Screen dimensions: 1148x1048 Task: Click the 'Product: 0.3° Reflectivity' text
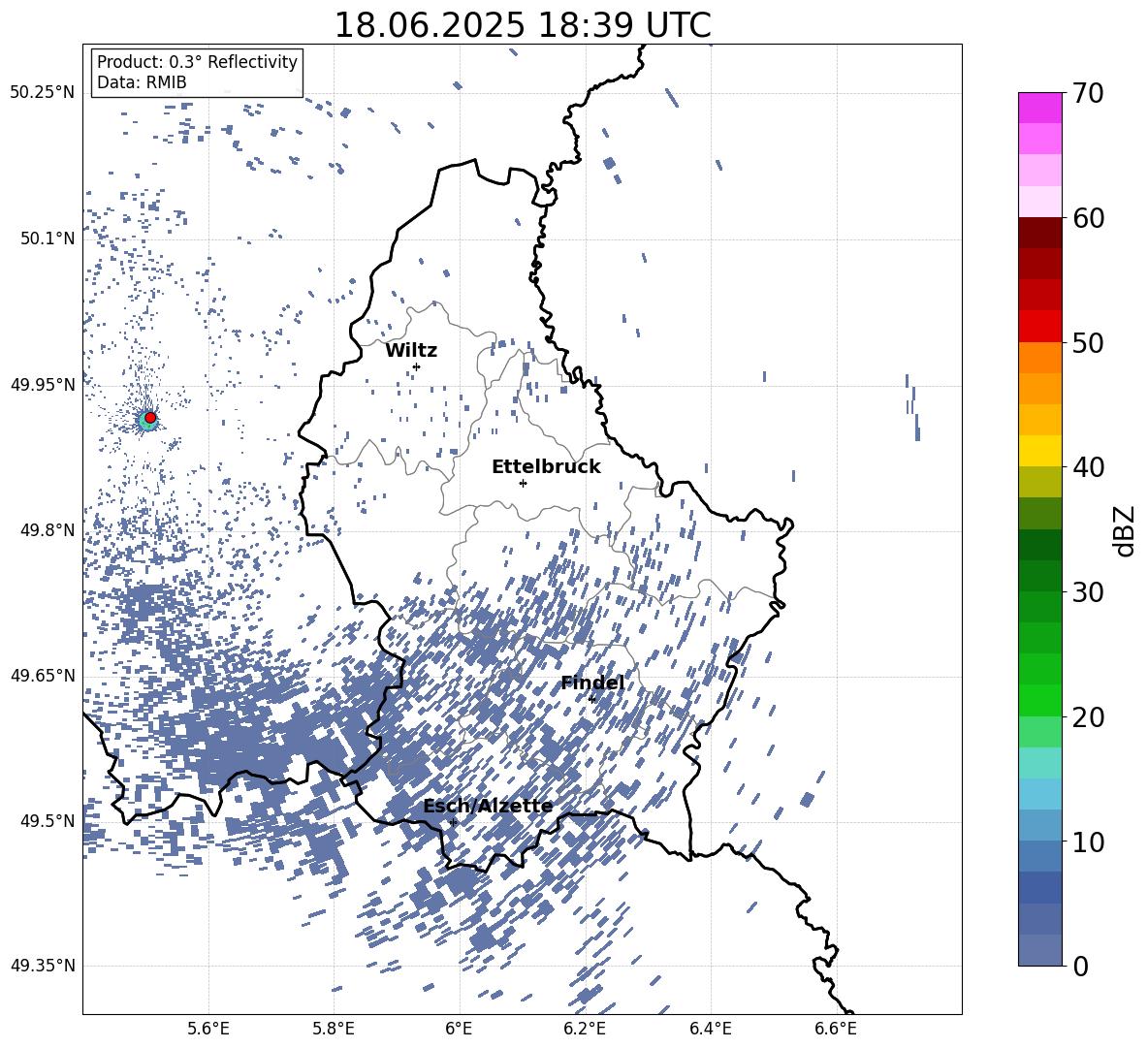[x=198, y=62]
